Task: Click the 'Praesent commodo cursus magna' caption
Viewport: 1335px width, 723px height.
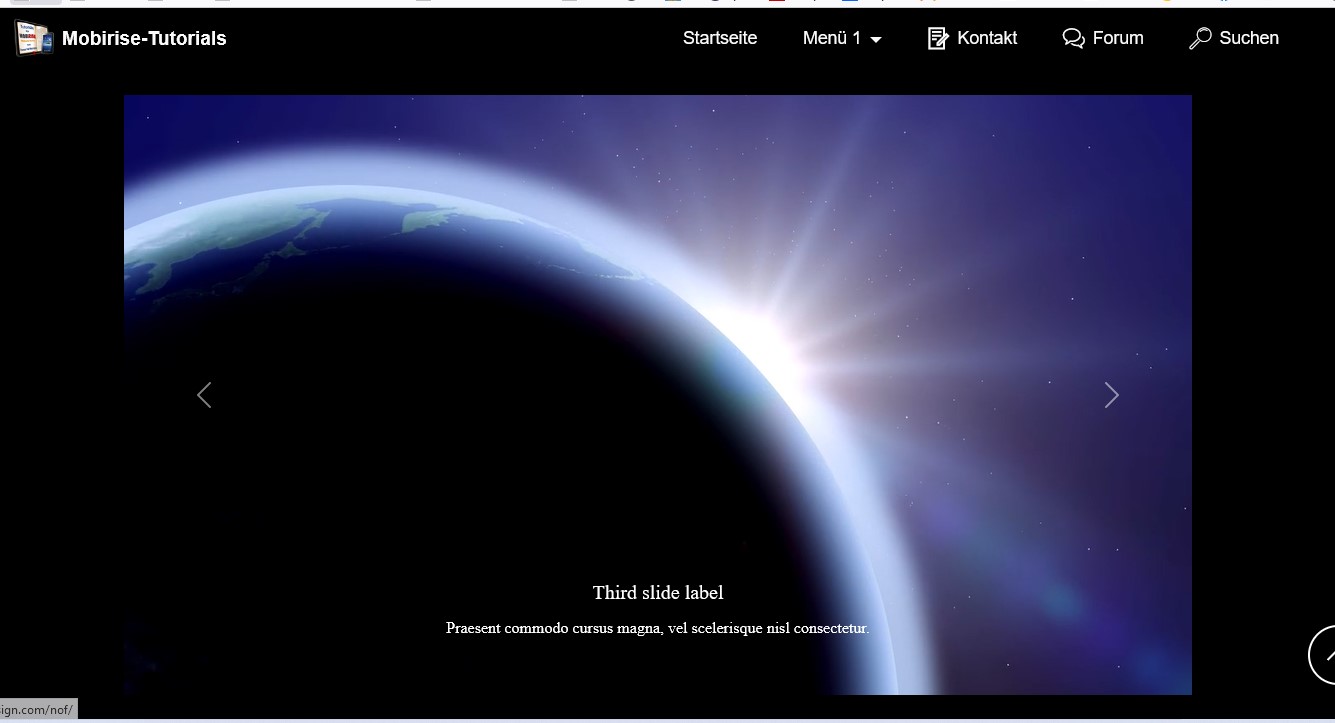Action: (x=657, y=628)
